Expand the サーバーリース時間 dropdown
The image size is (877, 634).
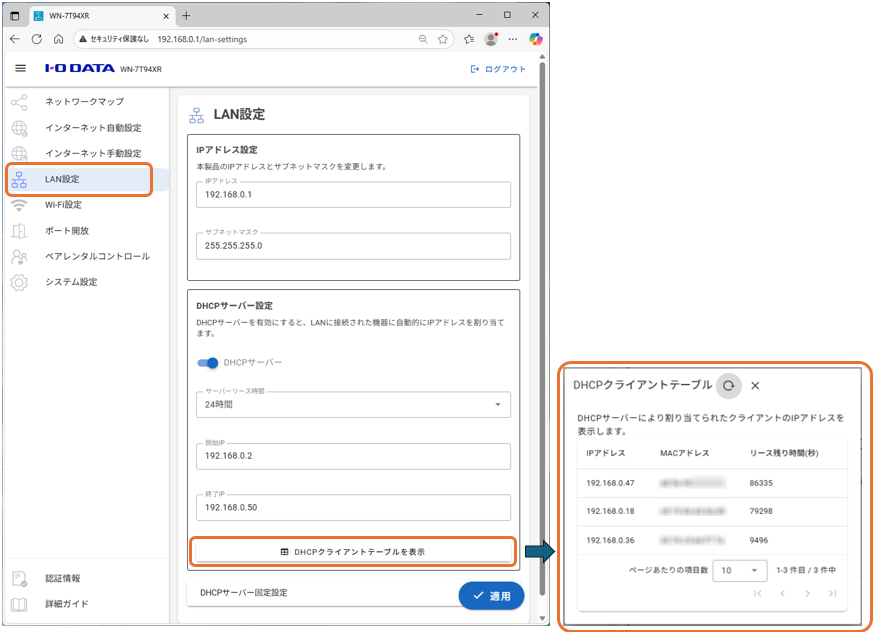pyautogui.click(x=353, y=405)
